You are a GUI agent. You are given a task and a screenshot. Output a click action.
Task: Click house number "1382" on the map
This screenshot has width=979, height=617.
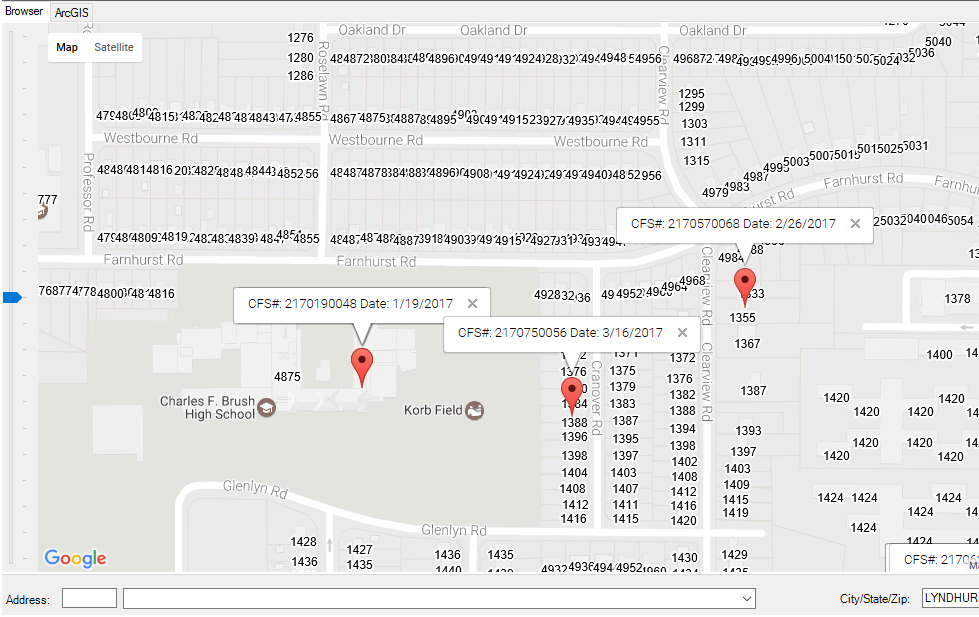pos(682,395)
